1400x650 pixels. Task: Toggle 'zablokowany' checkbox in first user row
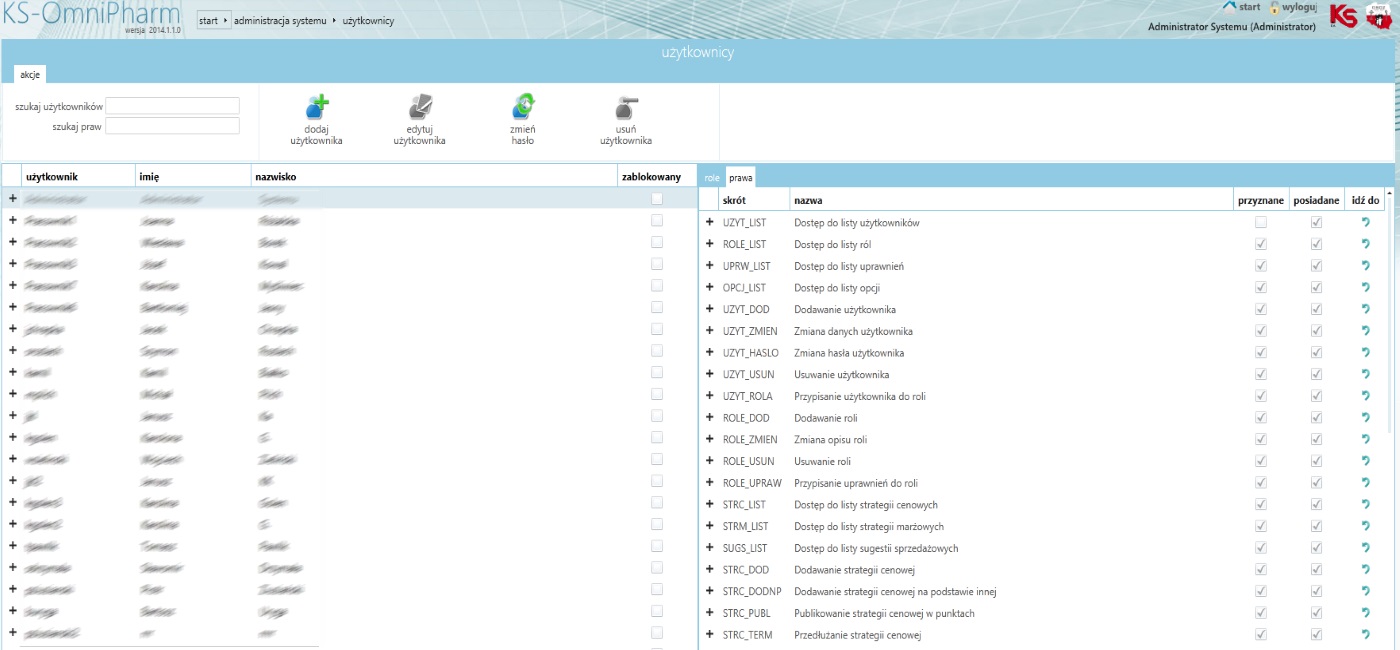[x=657, y=199]
